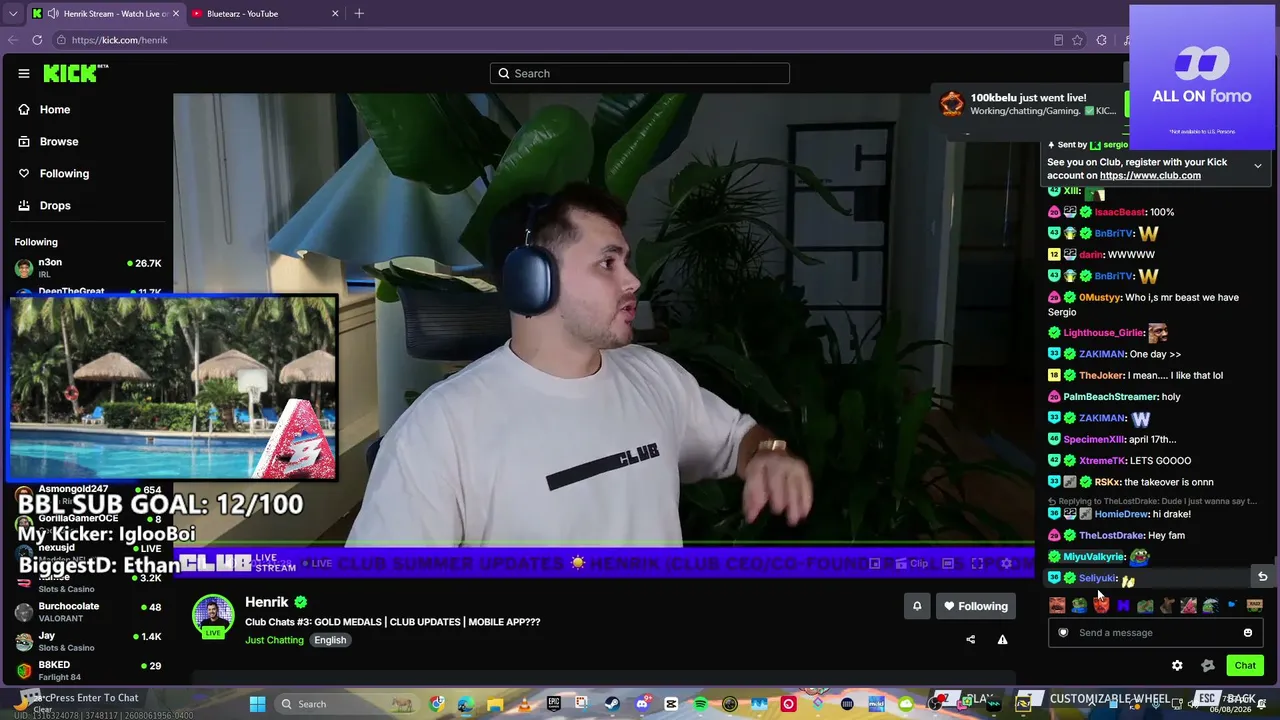1280x720 pixels.
Task: Open video player settings gear
Action: coord(1006,563)
